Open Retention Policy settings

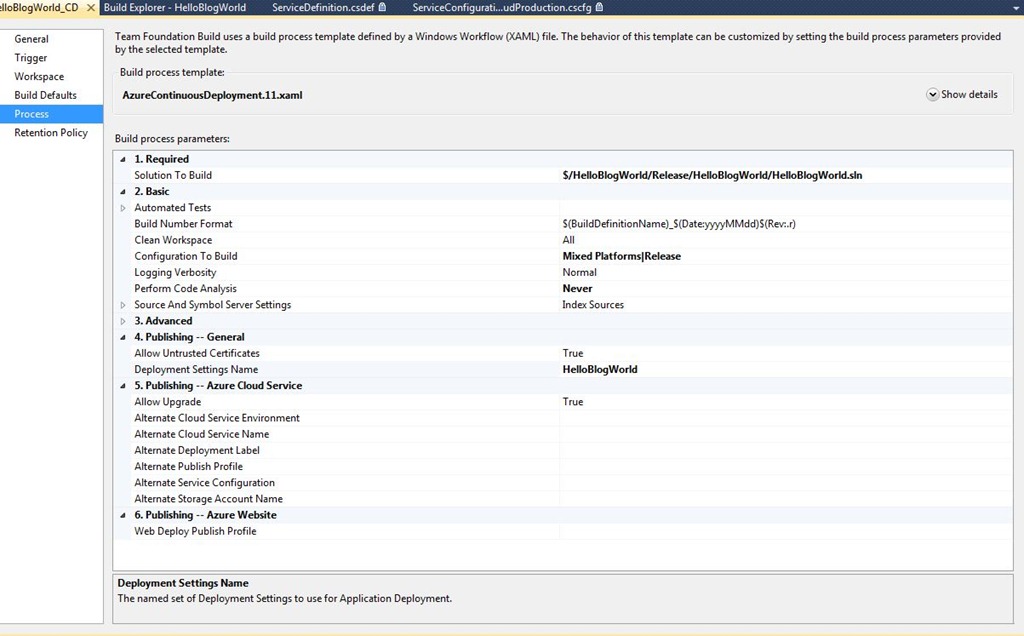coord(51,133)
